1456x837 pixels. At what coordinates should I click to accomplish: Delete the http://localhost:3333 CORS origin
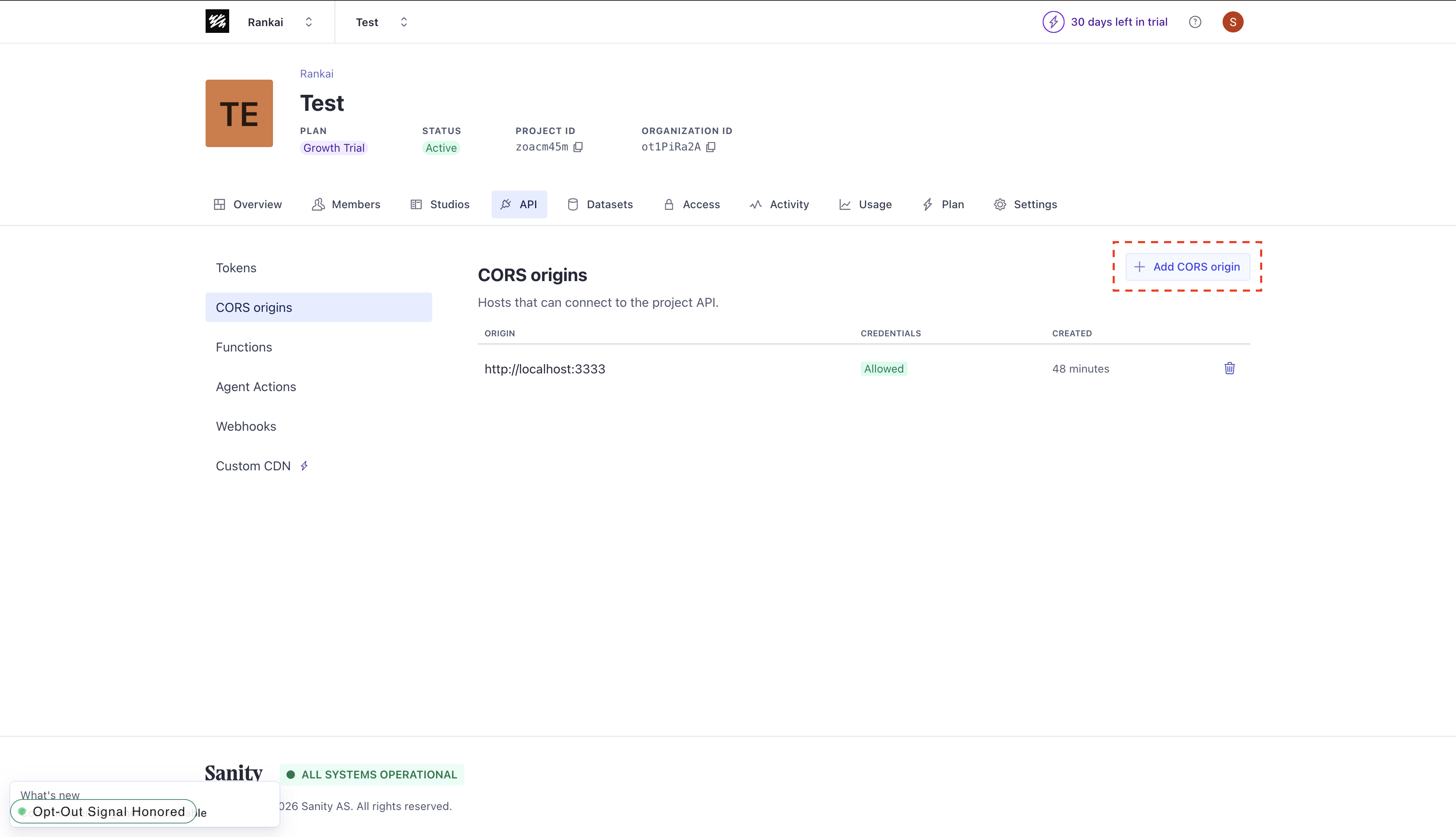tap(1230, 368)
